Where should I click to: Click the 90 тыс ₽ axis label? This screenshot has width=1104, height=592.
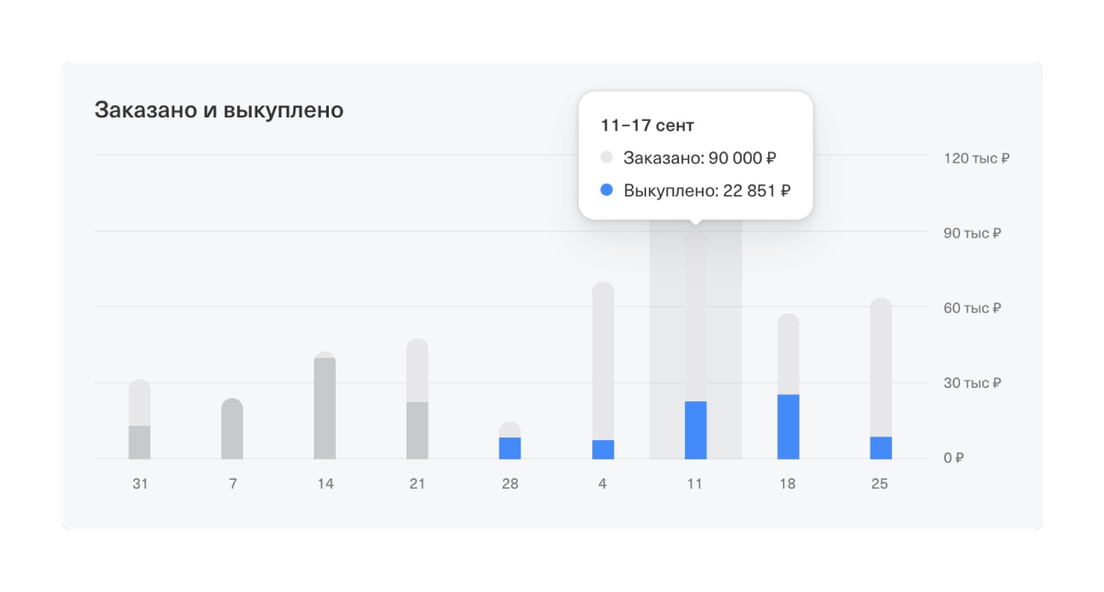[x=972, y=233]
